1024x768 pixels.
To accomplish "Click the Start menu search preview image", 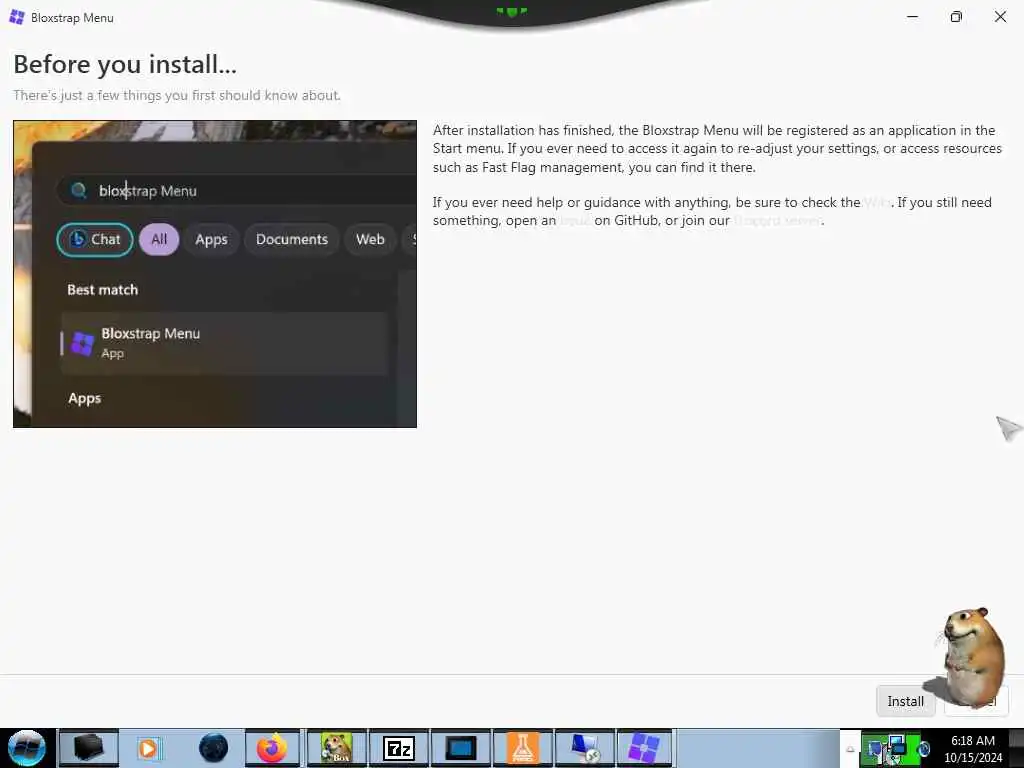I will point(215,274).
